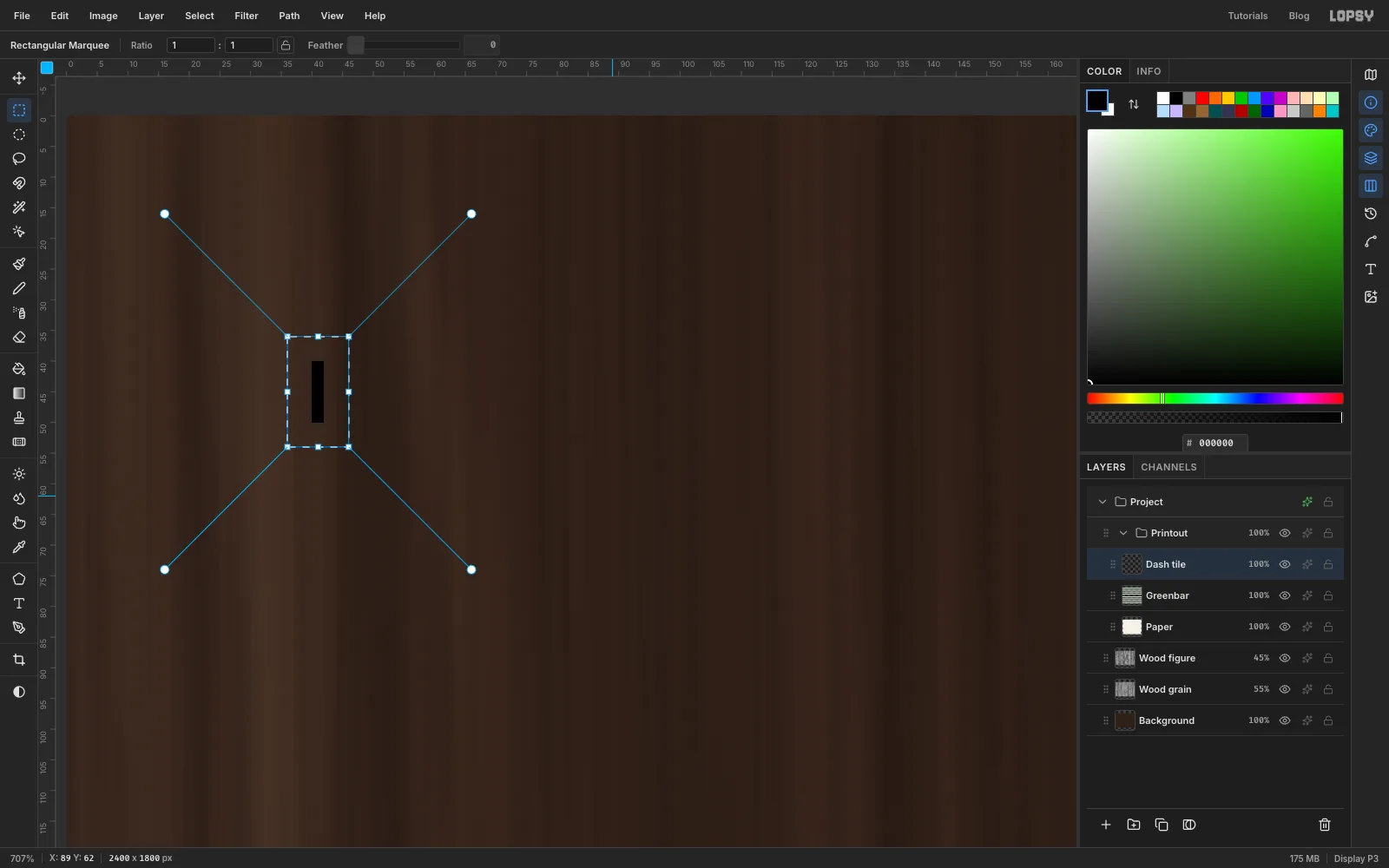Image resolution: width=1389 pixels, height=868 pixels.
Task: Select the Eraser tool
Action: click(19, 338)
